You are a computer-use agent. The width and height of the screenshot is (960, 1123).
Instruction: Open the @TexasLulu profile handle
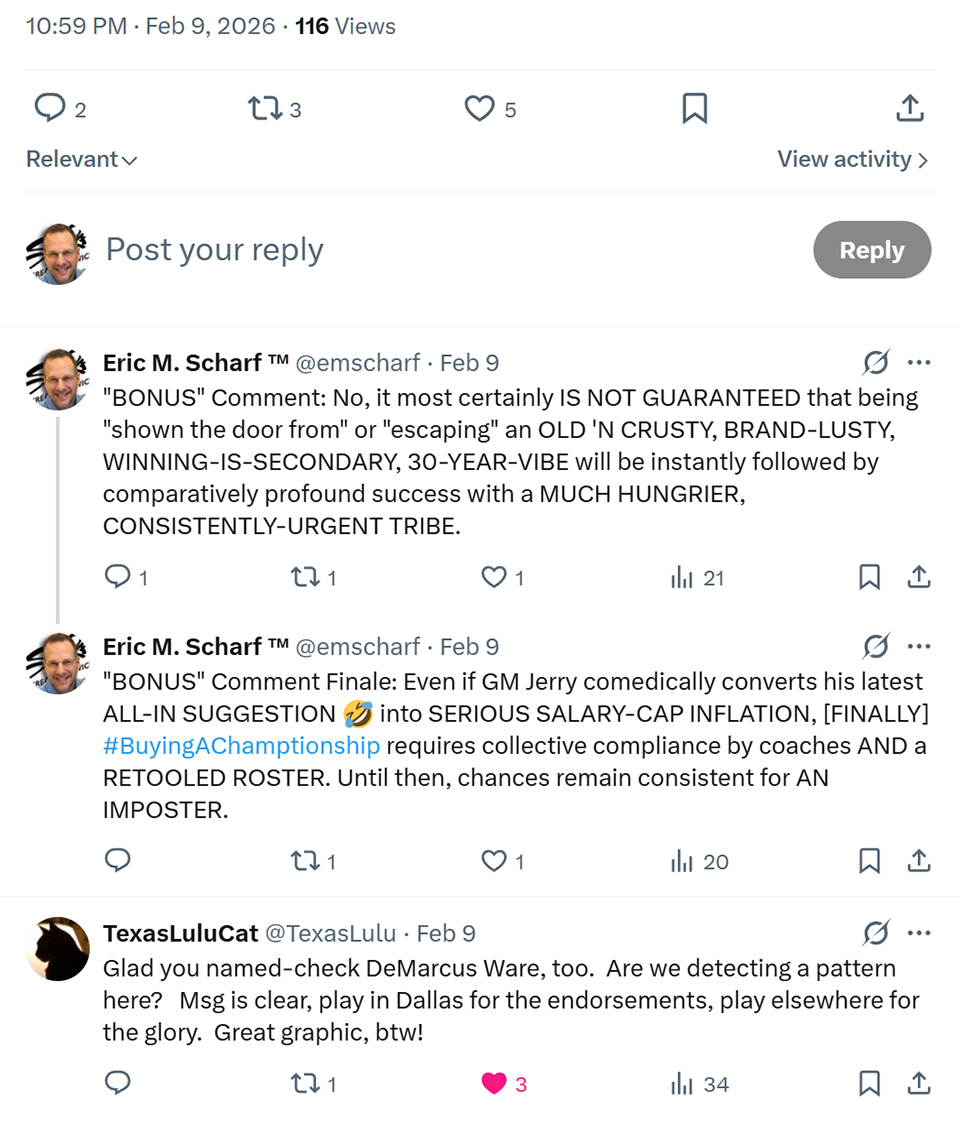coord(329,934)
